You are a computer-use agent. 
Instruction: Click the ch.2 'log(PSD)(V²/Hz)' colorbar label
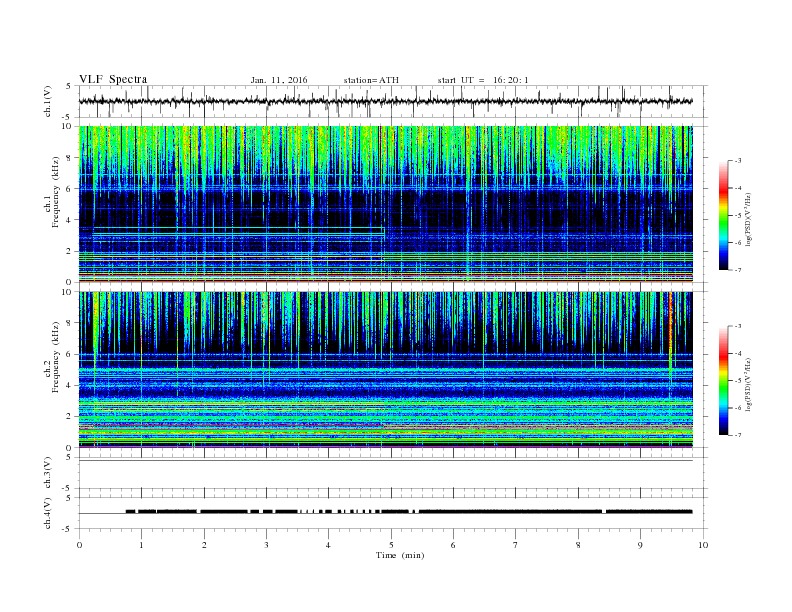point(749,384)
